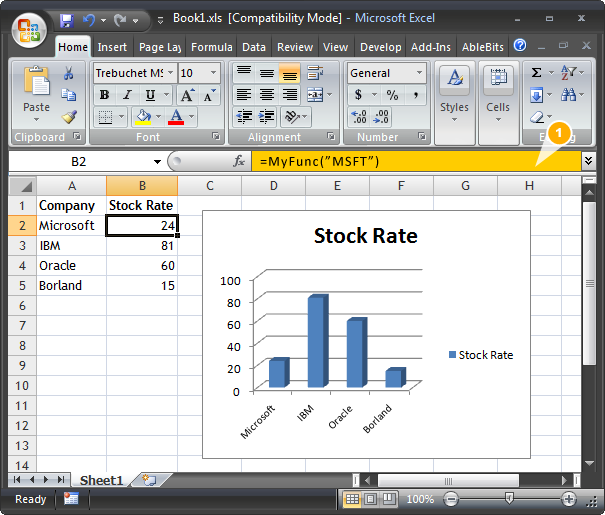This screenshot has height=515, width=605.
Task: Customize Quick Access Toolbar dropdown
Action: (161, 20)
